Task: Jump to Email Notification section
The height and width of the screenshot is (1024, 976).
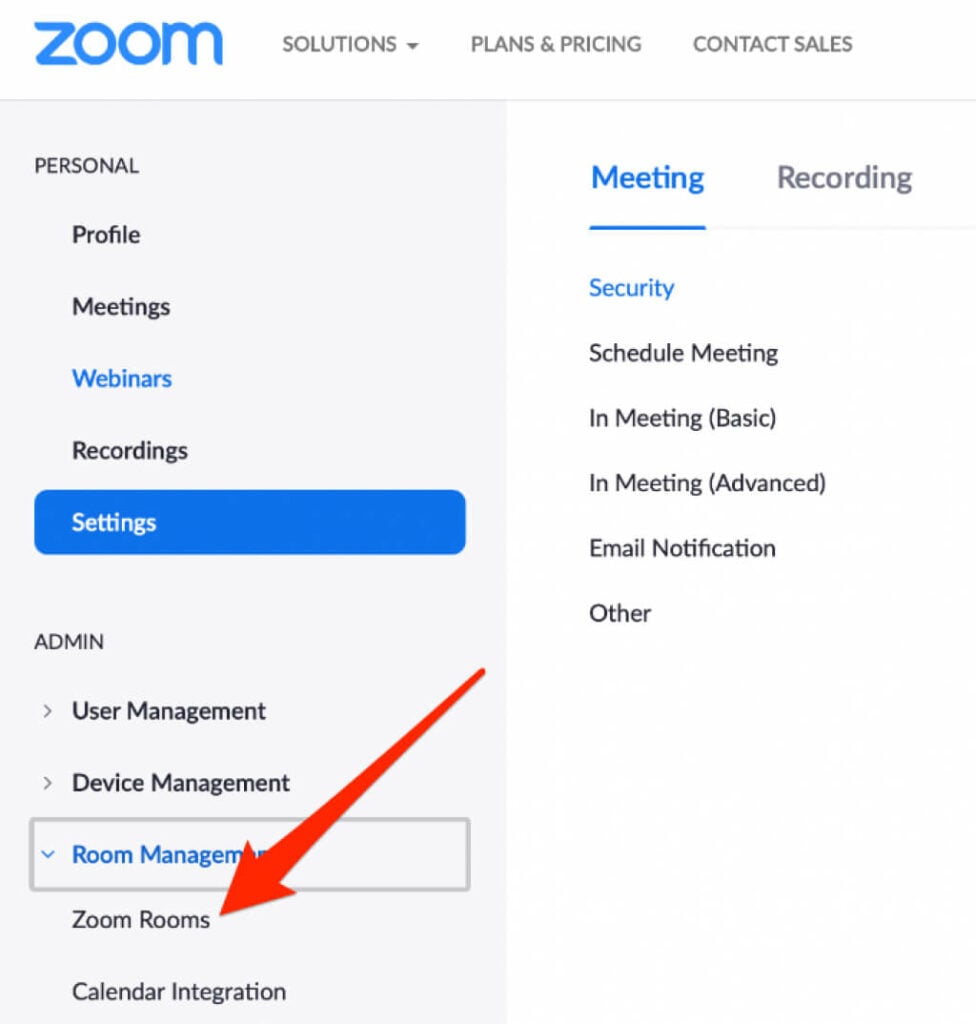Action: [x=682, y=548]
